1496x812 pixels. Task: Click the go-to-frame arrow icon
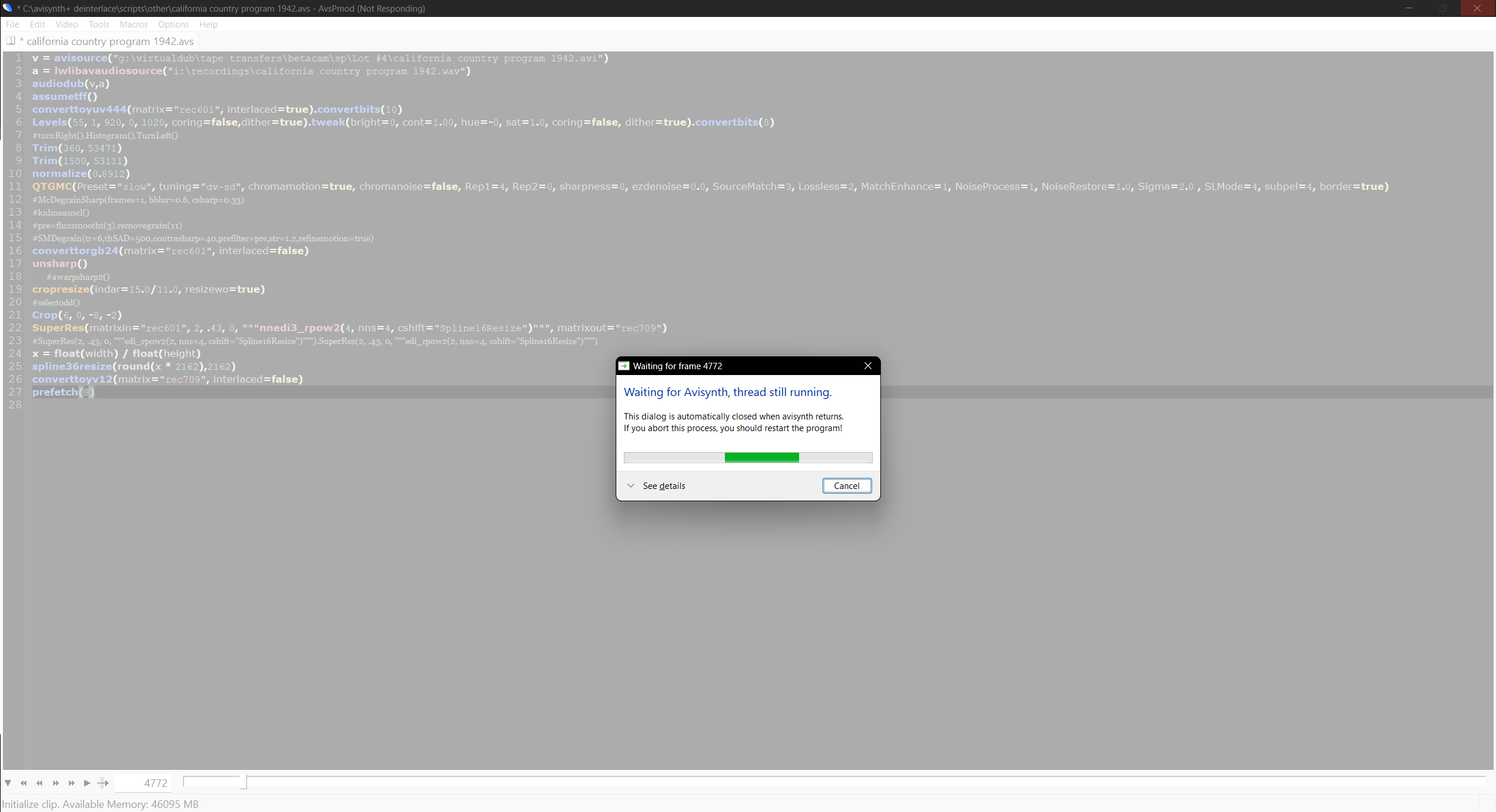pyautogui.click(x=103, y=783)
